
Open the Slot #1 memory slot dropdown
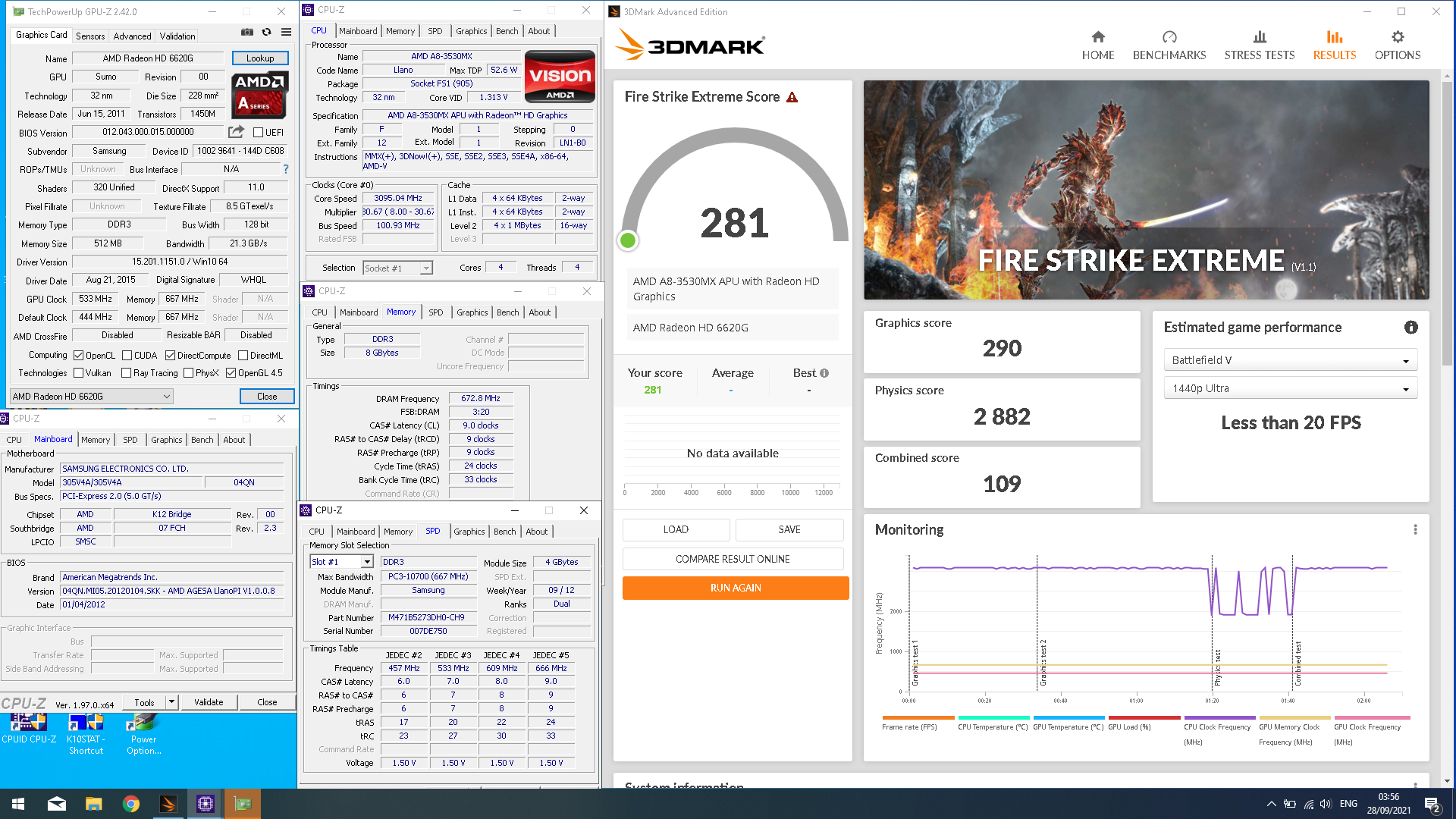(x=341, y=562)
